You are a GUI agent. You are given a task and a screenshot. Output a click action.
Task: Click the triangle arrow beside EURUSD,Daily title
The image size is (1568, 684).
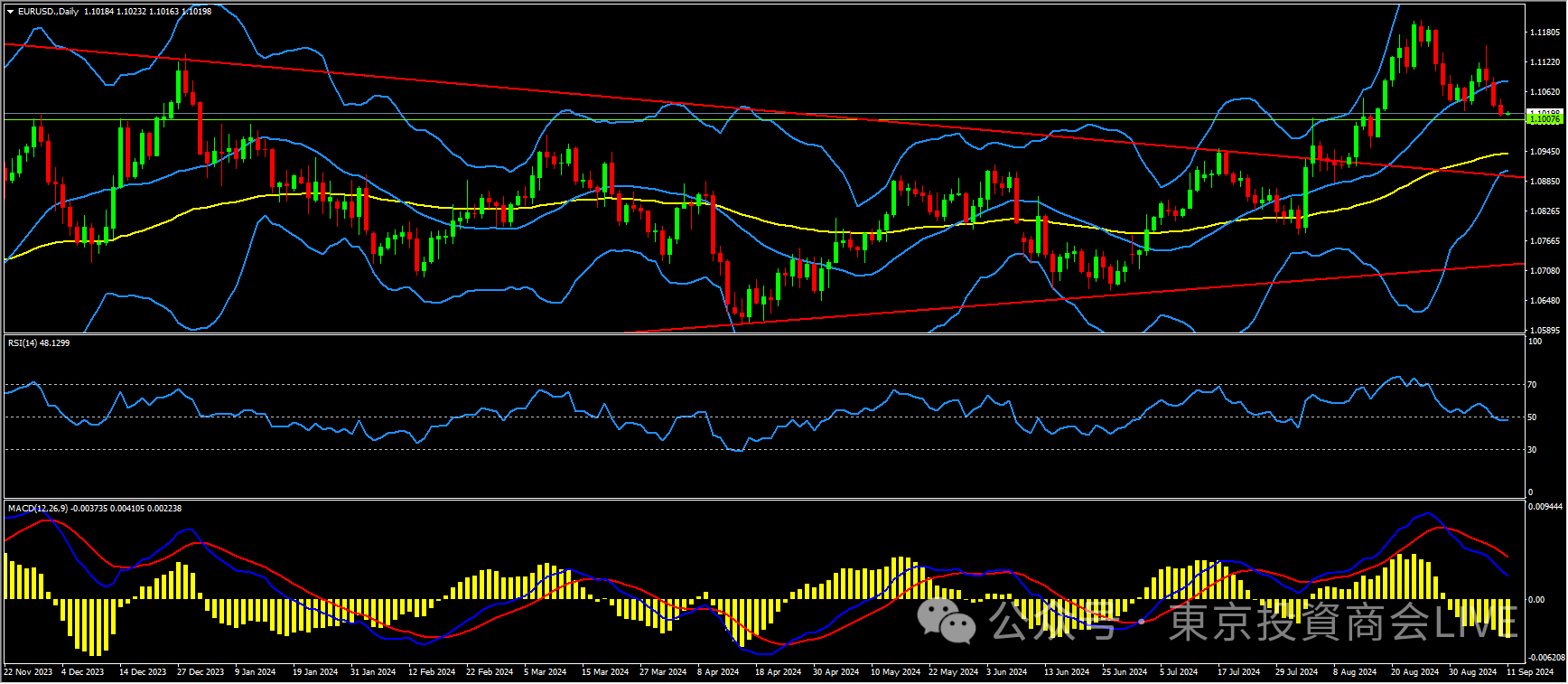click(x=11, y=12)
